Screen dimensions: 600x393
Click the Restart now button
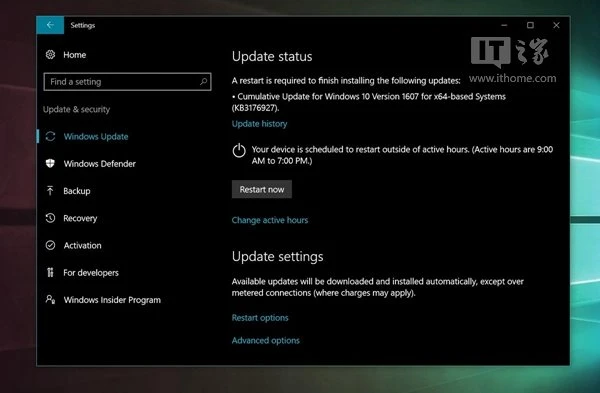[x=262, y=189]
